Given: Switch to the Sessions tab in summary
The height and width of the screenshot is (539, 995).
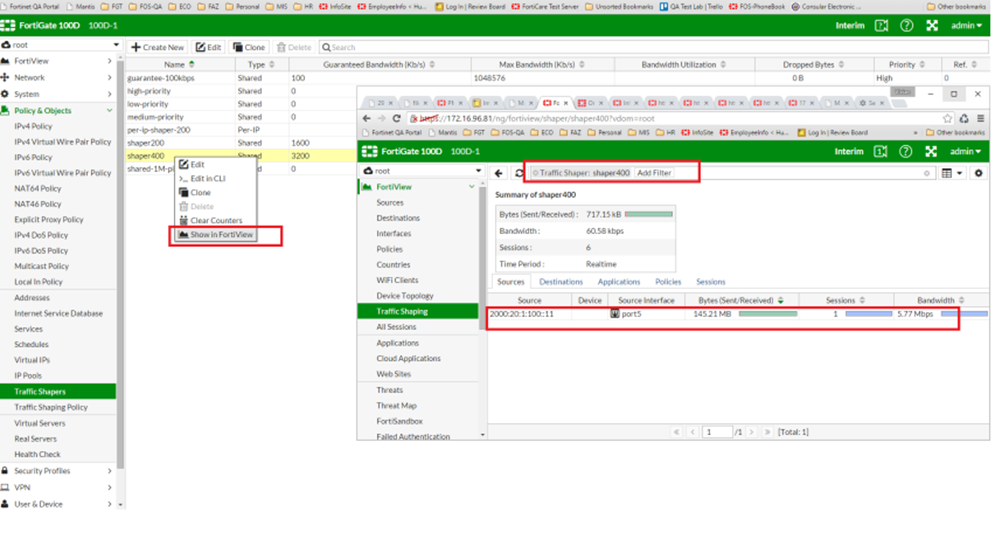Looking at the screenshot, I should coord(710,282).
